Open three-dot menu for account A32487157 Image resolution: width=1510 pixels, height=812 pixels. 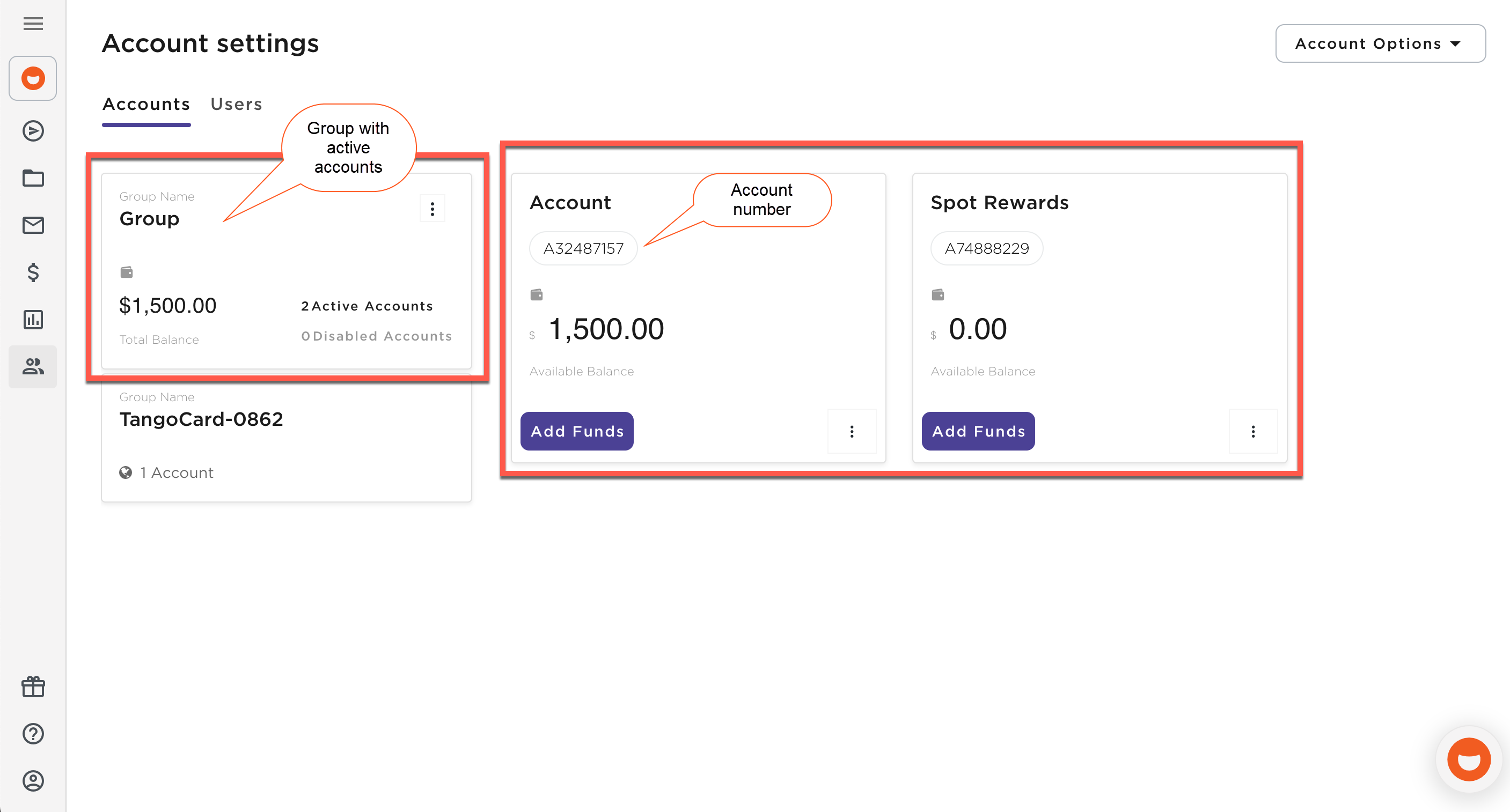(x=852, y=432)
